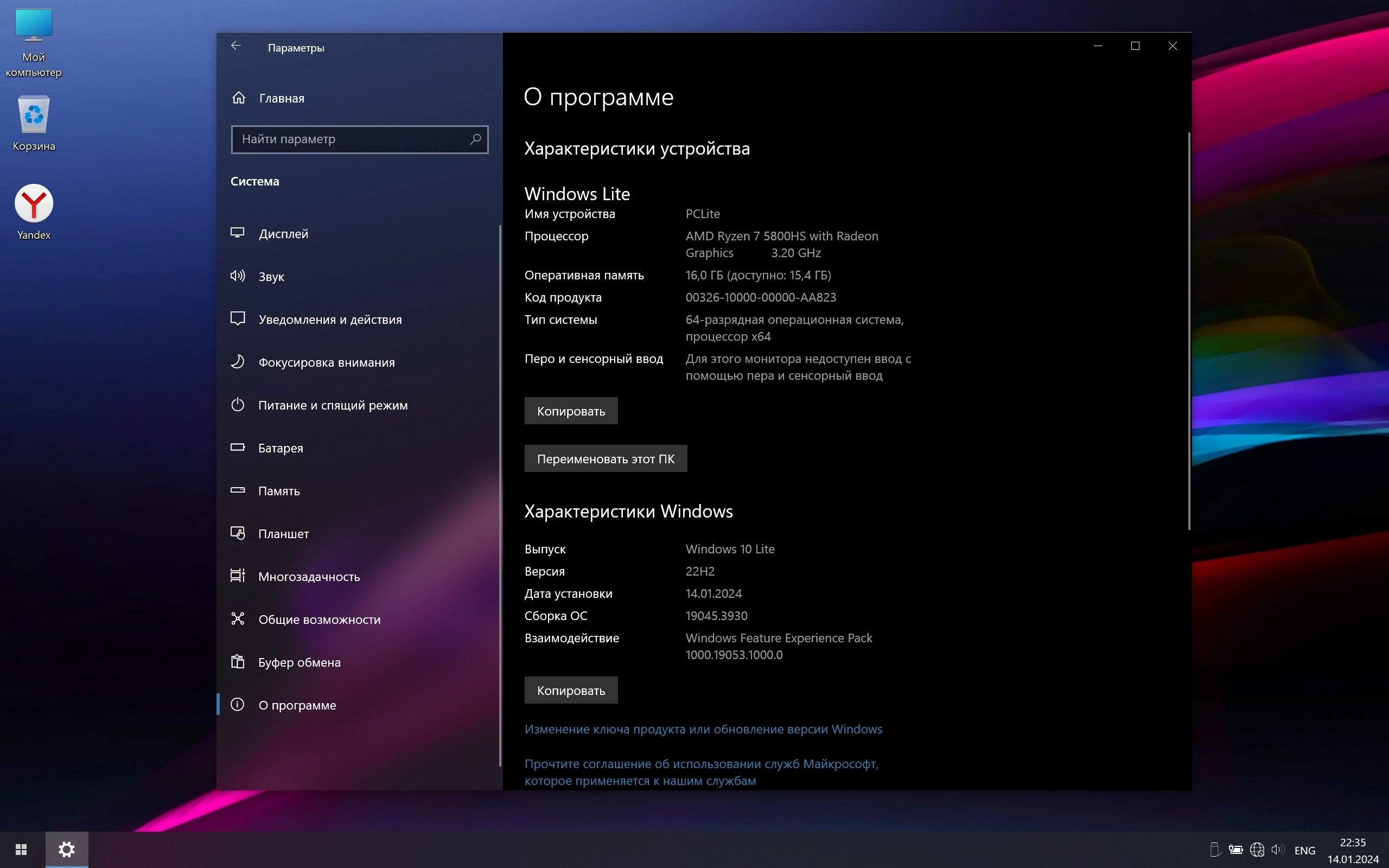Open the Windows Start menu

coord(21,850)
